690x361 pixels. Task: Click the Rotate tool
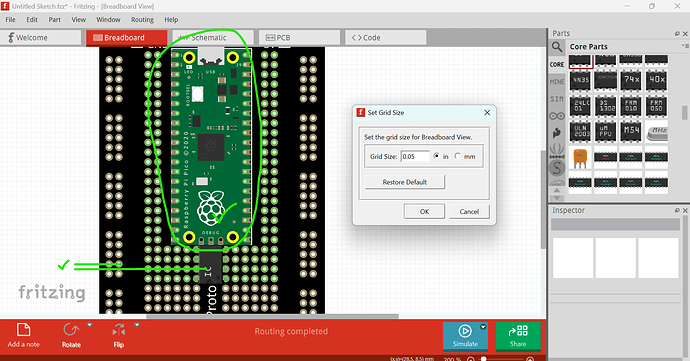pyautogui.click(x=71, y=335)
